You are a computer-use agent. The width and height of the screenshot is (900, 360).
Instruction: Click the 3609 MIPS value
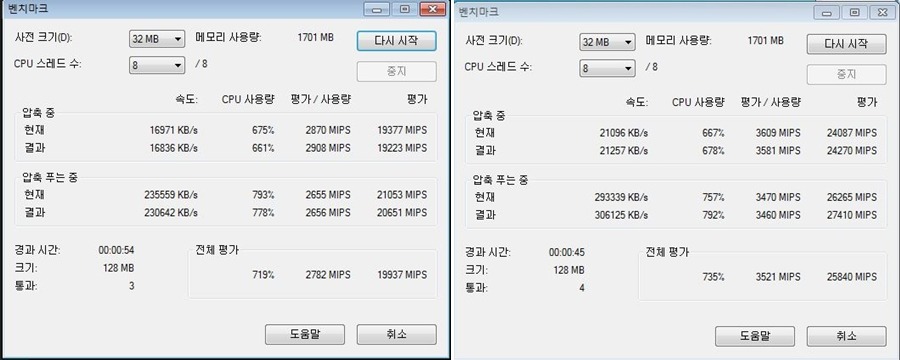(778, 133)
